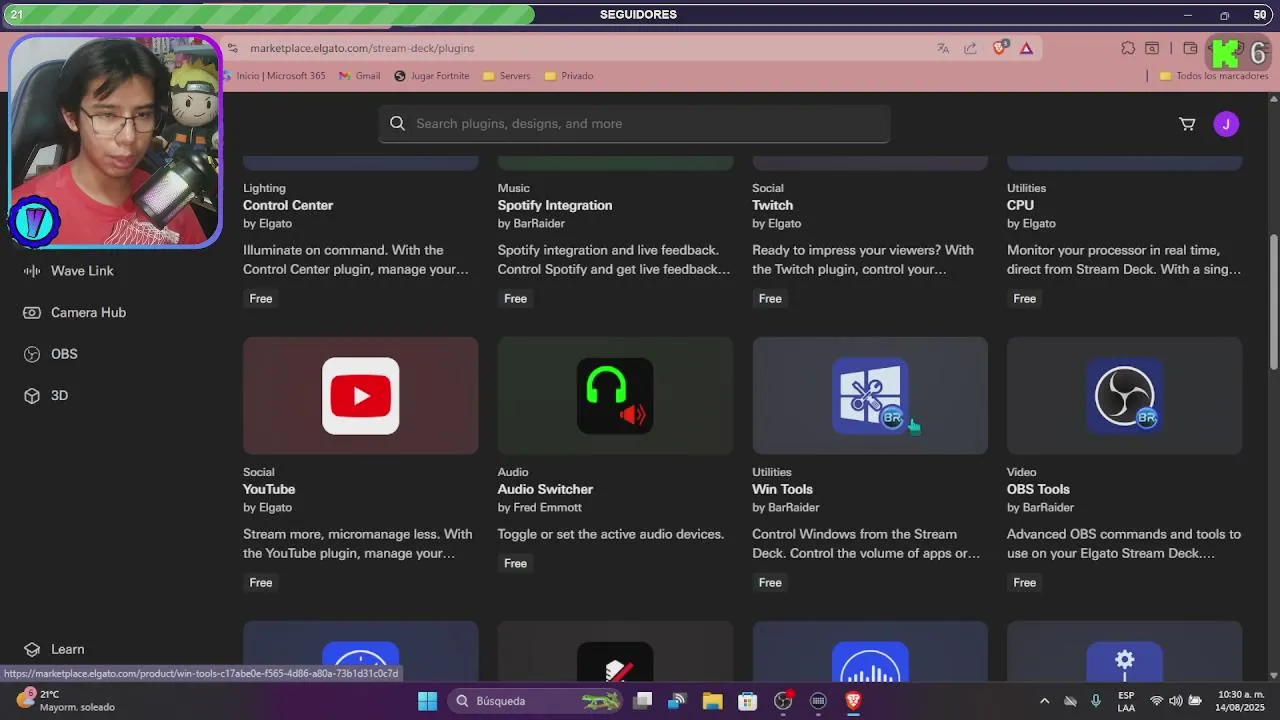Open the YouTube plugin title
This screenshot has height=720, width=1280.
pos(269,489)
